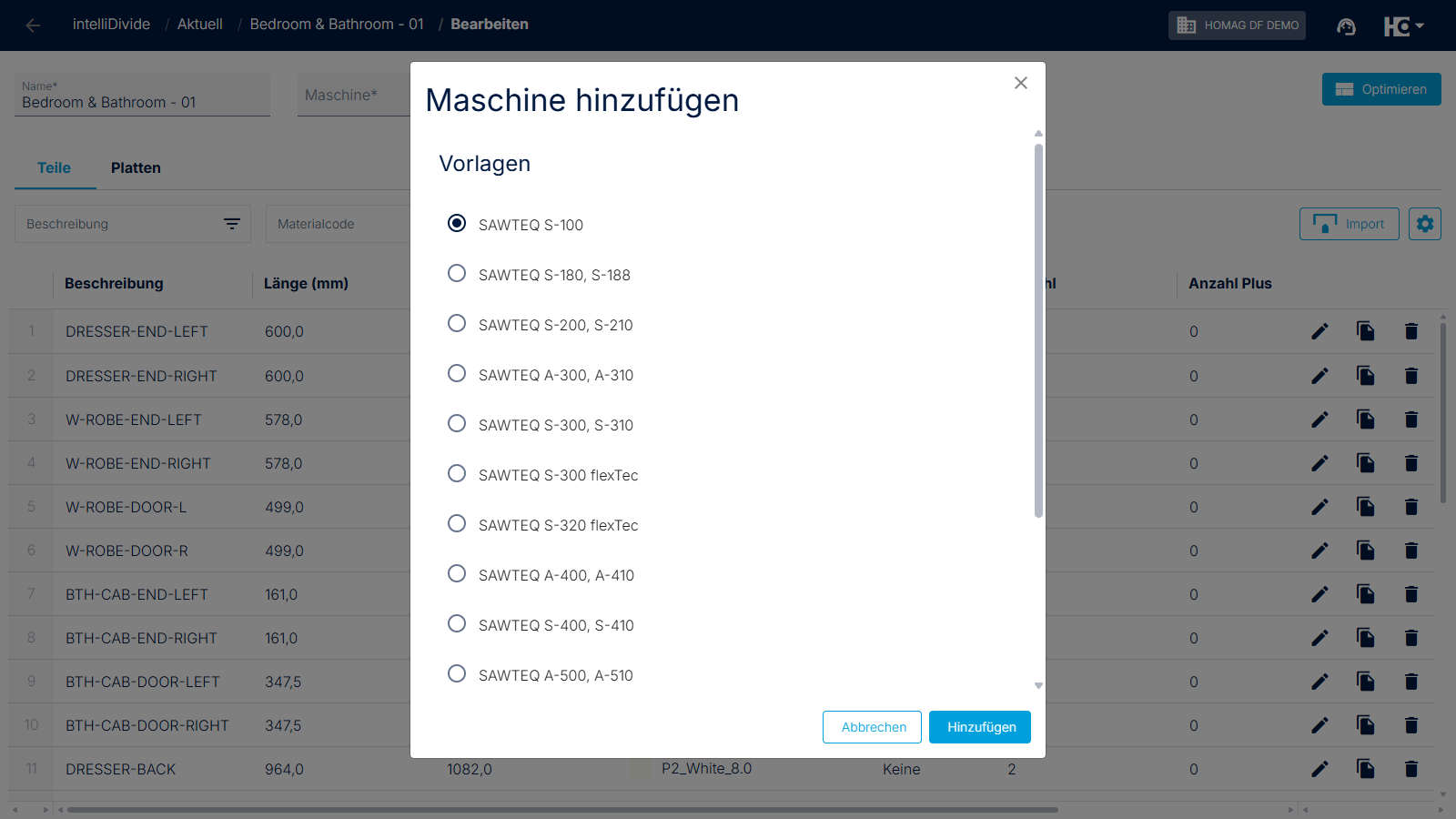Click dialog scrollbar down arrow

coord(1038,686)
